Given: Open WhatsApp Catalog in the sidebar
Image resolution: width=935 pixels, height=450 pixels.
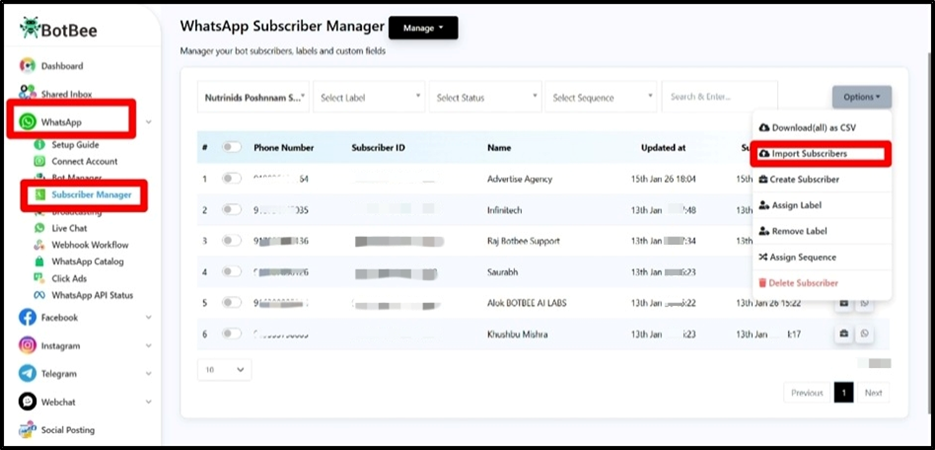Looking at the screenshot, I should tap(87, 261).
